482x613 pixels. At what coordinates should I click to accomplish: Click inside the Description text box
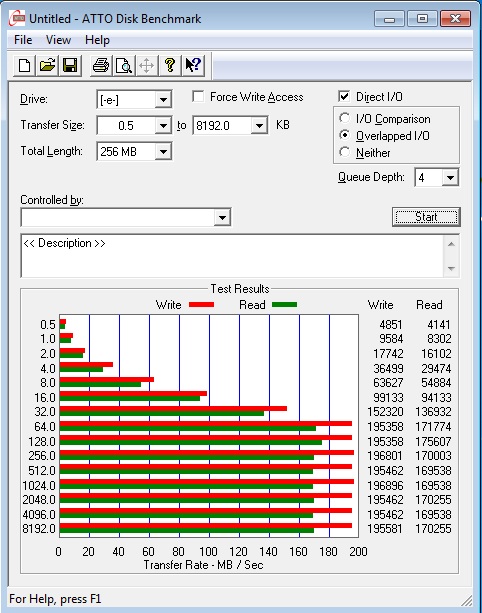232,256
